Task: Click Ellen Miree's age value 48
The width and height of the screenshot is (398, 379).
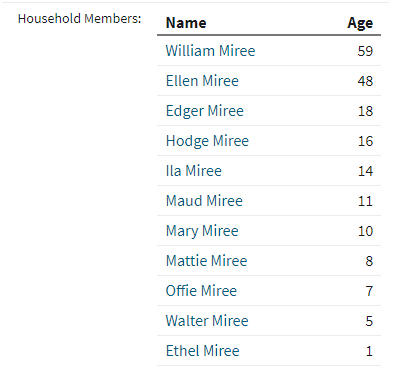Action: [x=365, y=81]
